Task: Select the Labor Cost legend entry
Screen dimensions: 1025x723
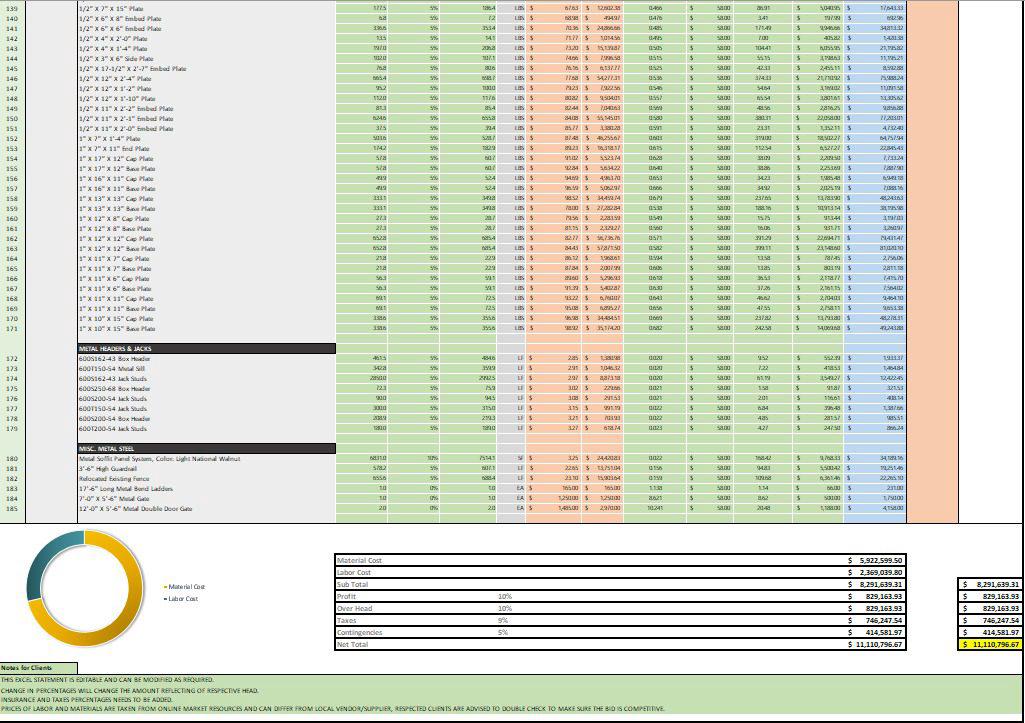Action: point(183,599)
